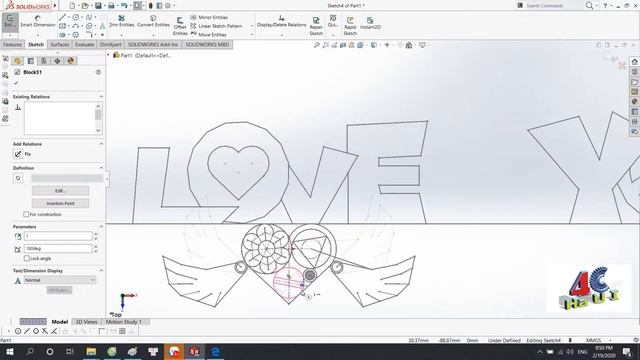Click the MMGS units in status bar
The height and width of the screenshot is (360, 640).
pos(593,340)
